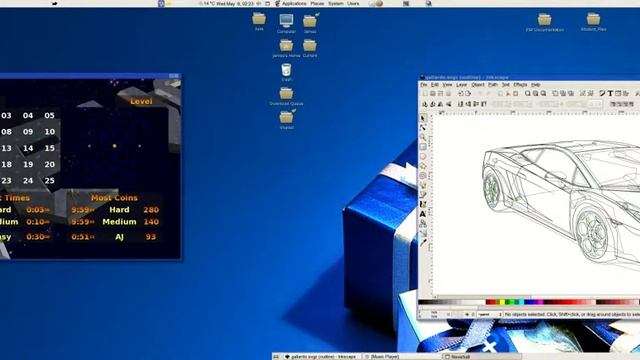Click the Duplicate object toolbar icon
Viewport: 640px width, 360px height.
(x=555, y=94)
